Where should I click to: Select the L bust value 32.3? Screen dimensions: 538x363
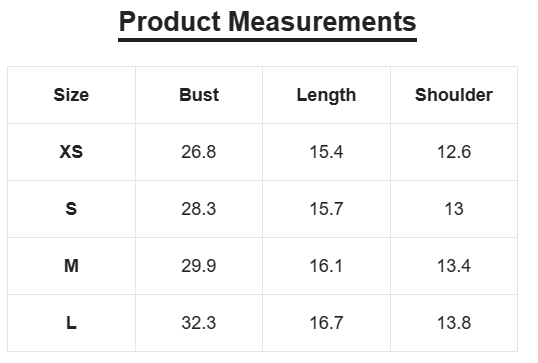click(199, 323)
